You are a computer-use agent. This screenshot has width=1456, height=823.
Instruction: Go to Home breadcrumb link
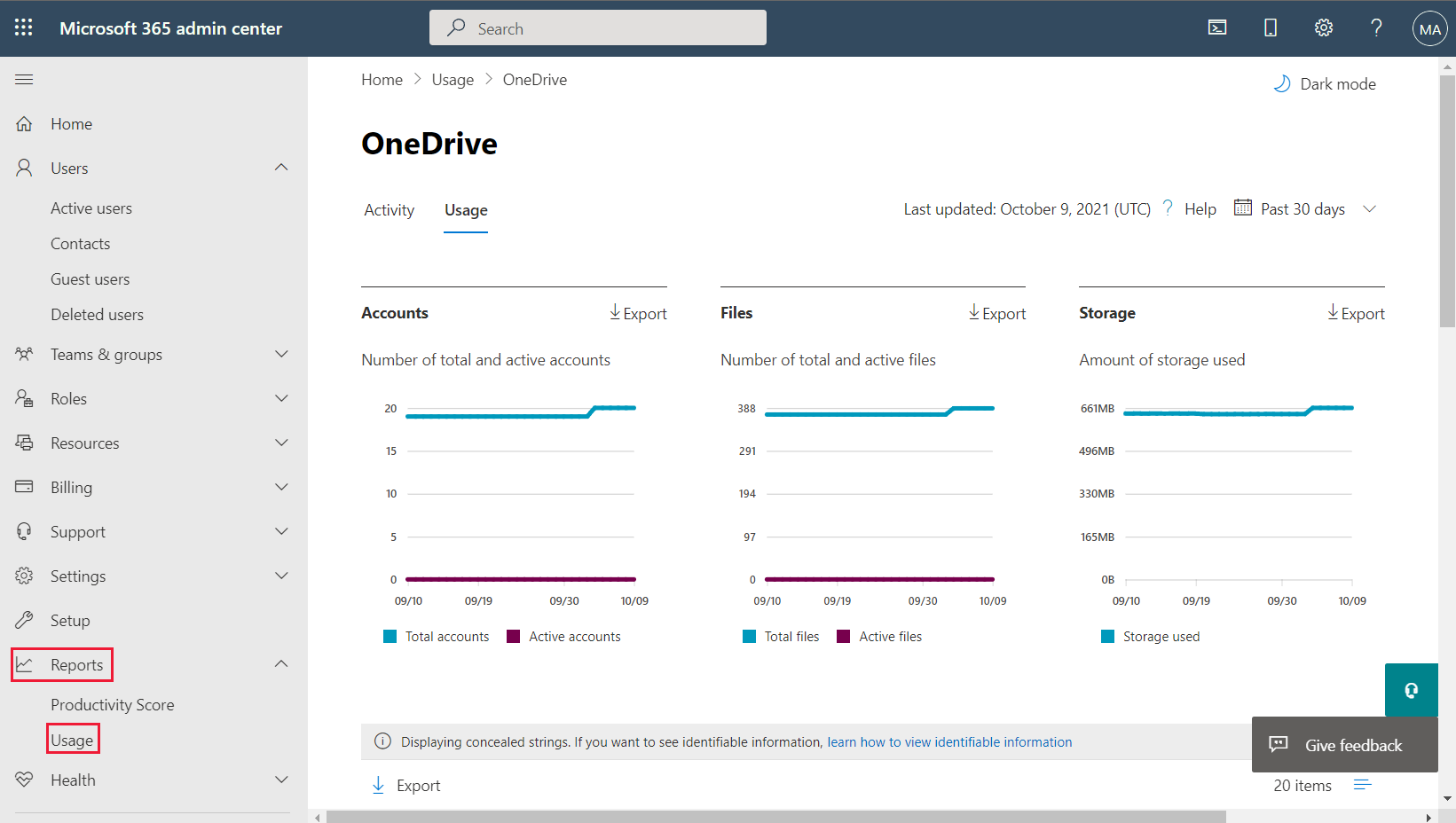click(x=382, y=80)
